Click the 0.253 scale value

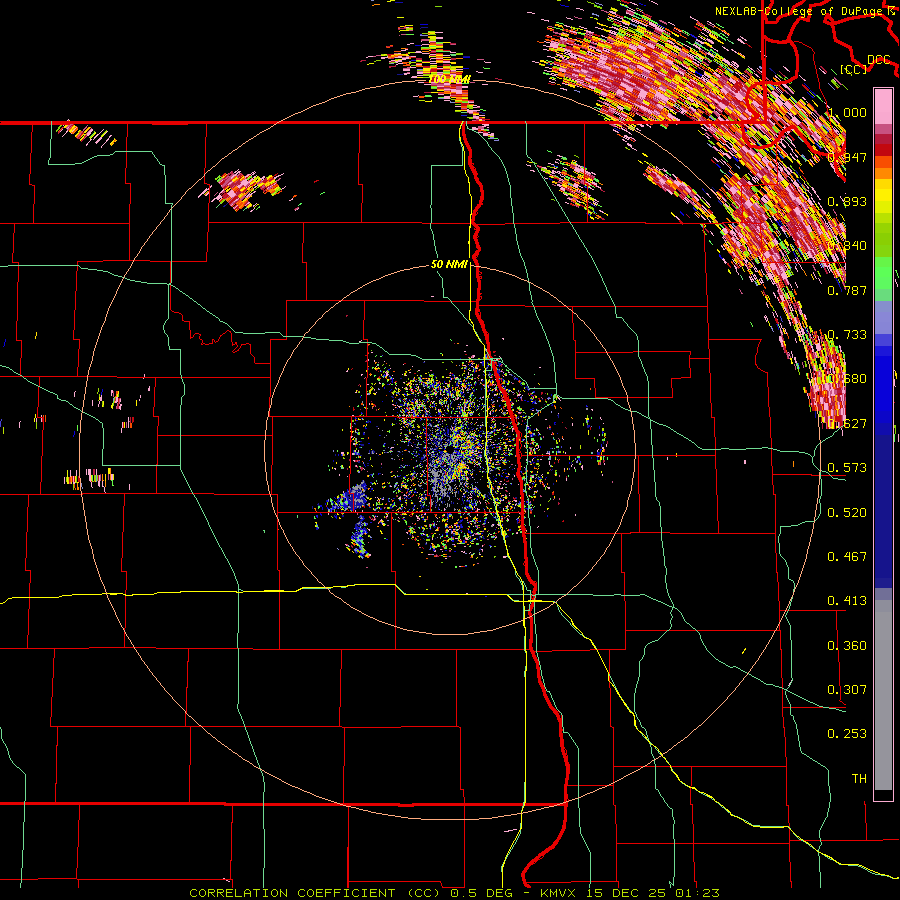tap(847, 734)
